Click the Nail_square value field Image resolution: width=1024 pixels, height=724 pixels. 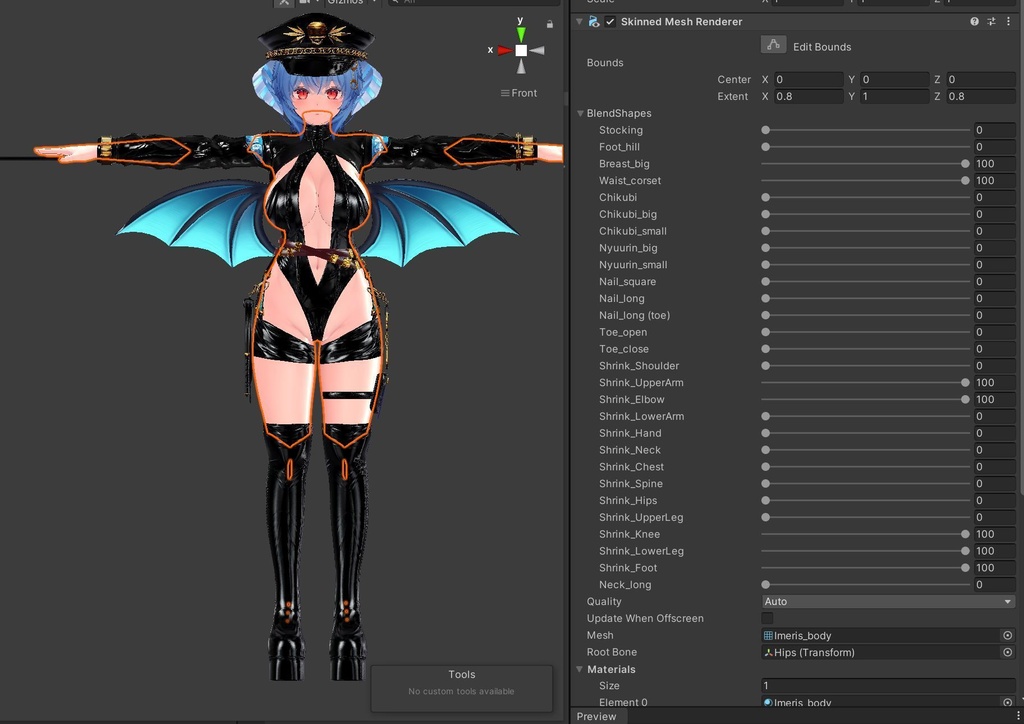pyautogui.click(x=995, y=281)
